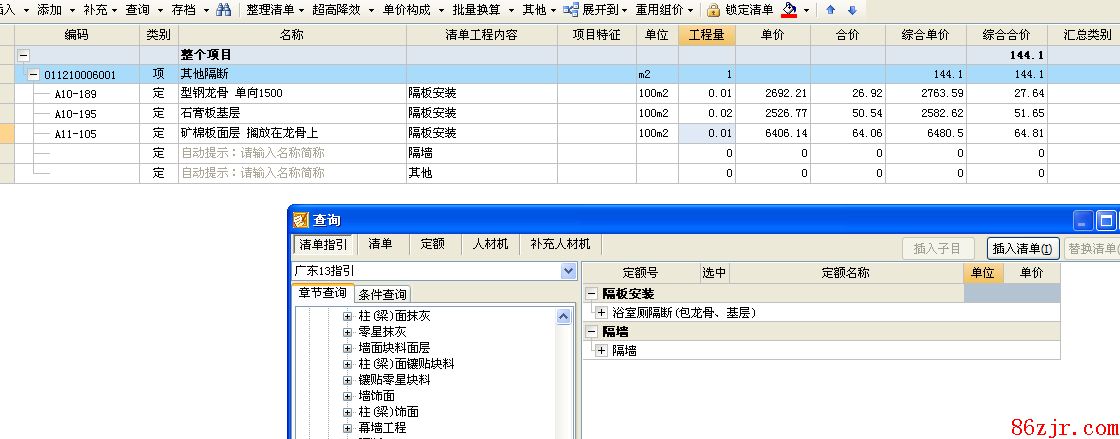Collapse the 整个项目 root row
The height and width of the screenshot is (439, 1120).
click(x=24, y=56)
